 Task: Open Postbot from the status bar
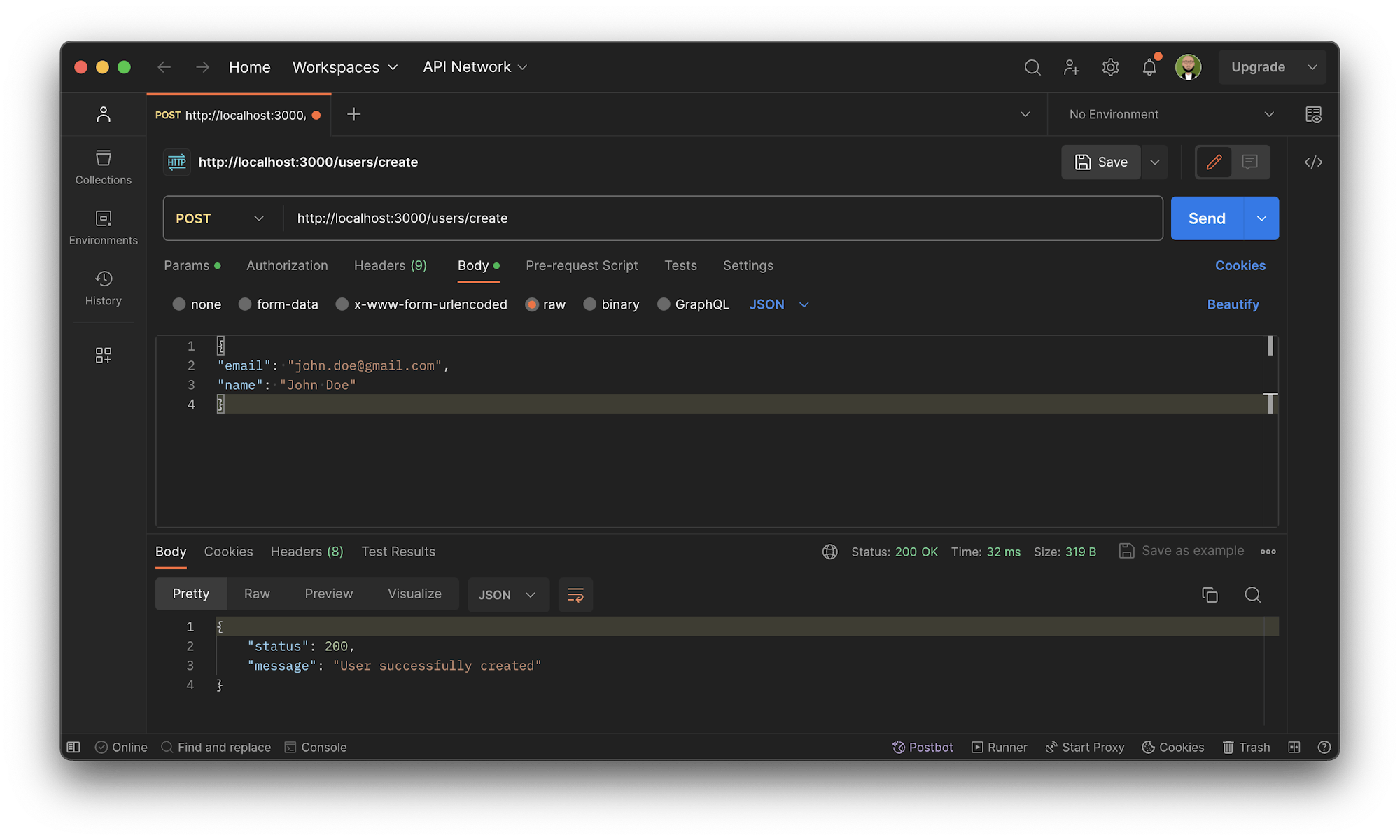(923, 747)
